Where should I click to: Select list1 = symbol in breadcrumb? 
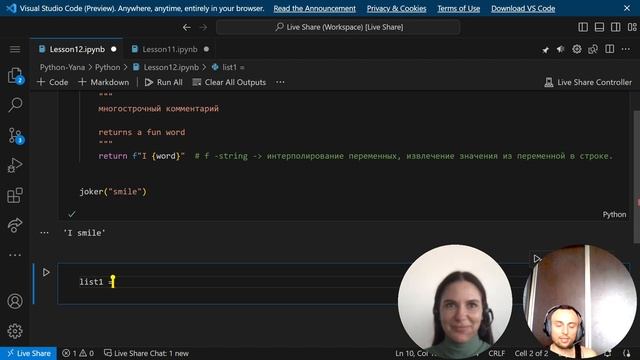229,67
